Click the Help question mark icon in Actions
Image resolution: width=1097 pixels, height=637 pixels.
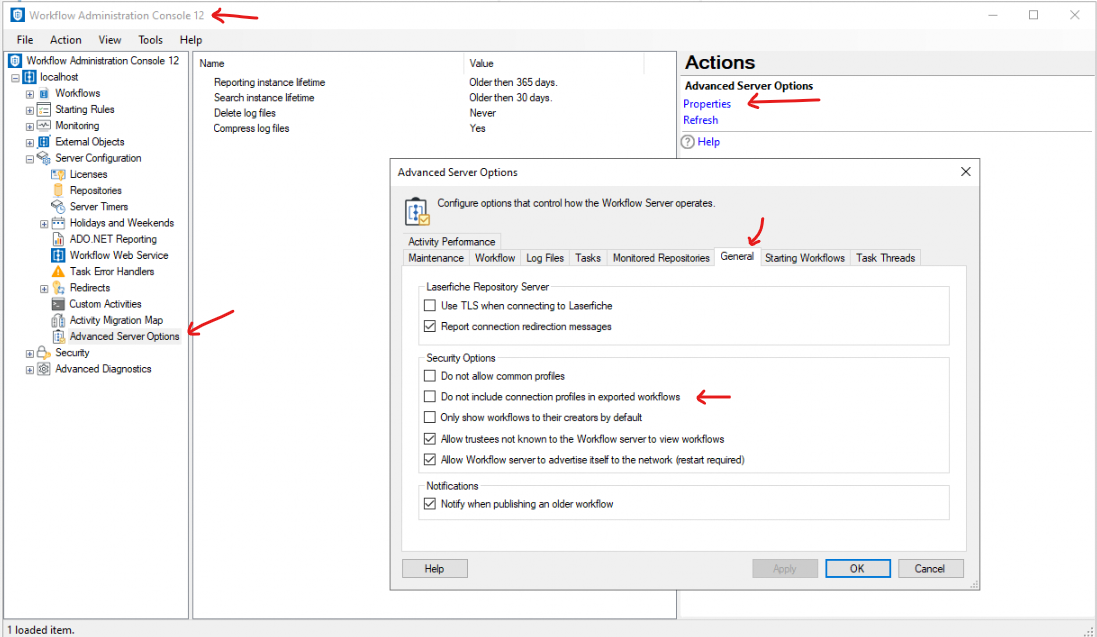coord(688,142)
